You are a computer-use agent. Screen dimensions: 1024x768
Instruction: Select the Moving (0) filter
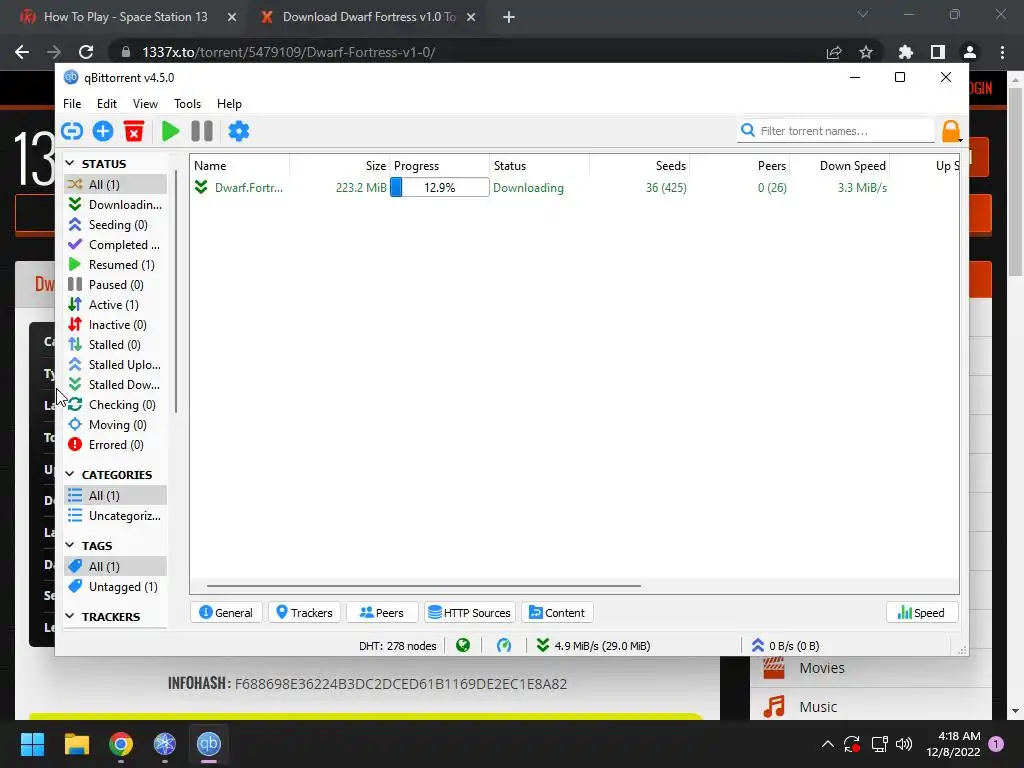[116, 424]
